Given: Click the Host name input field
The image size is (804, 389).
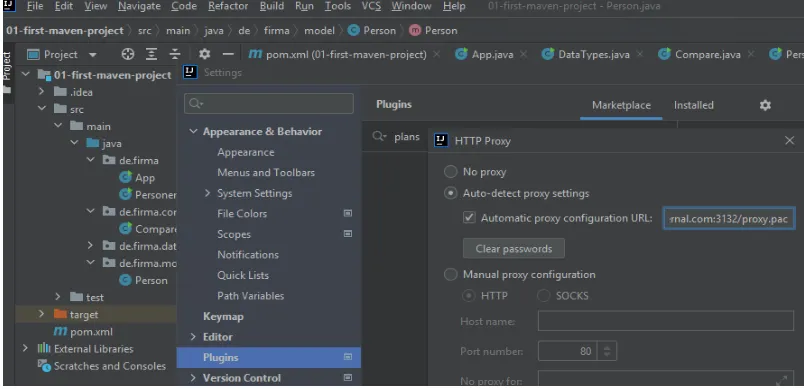Looking at the screenshot, I should (x=666, y=321).
